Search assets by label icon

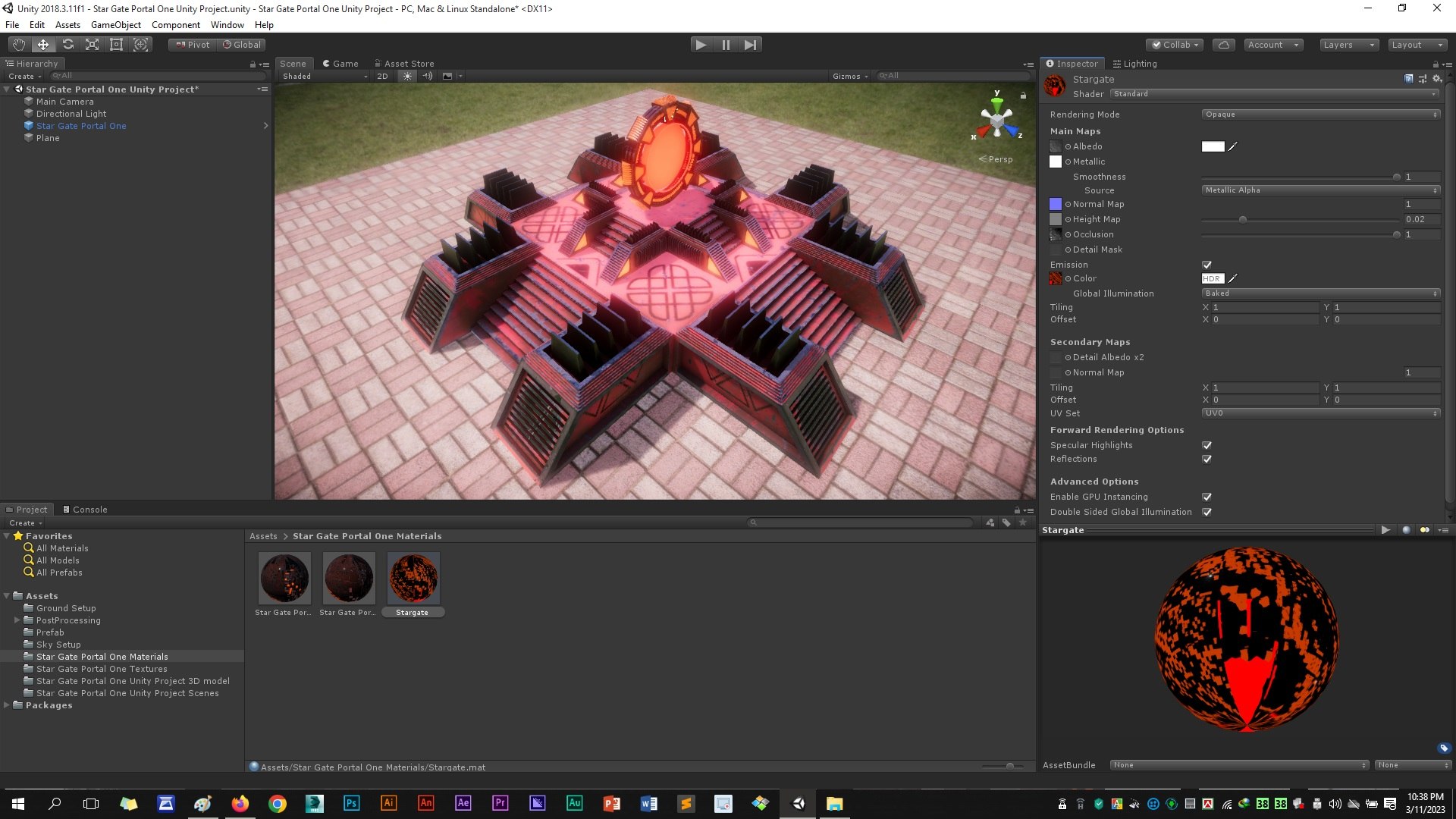1006,522
